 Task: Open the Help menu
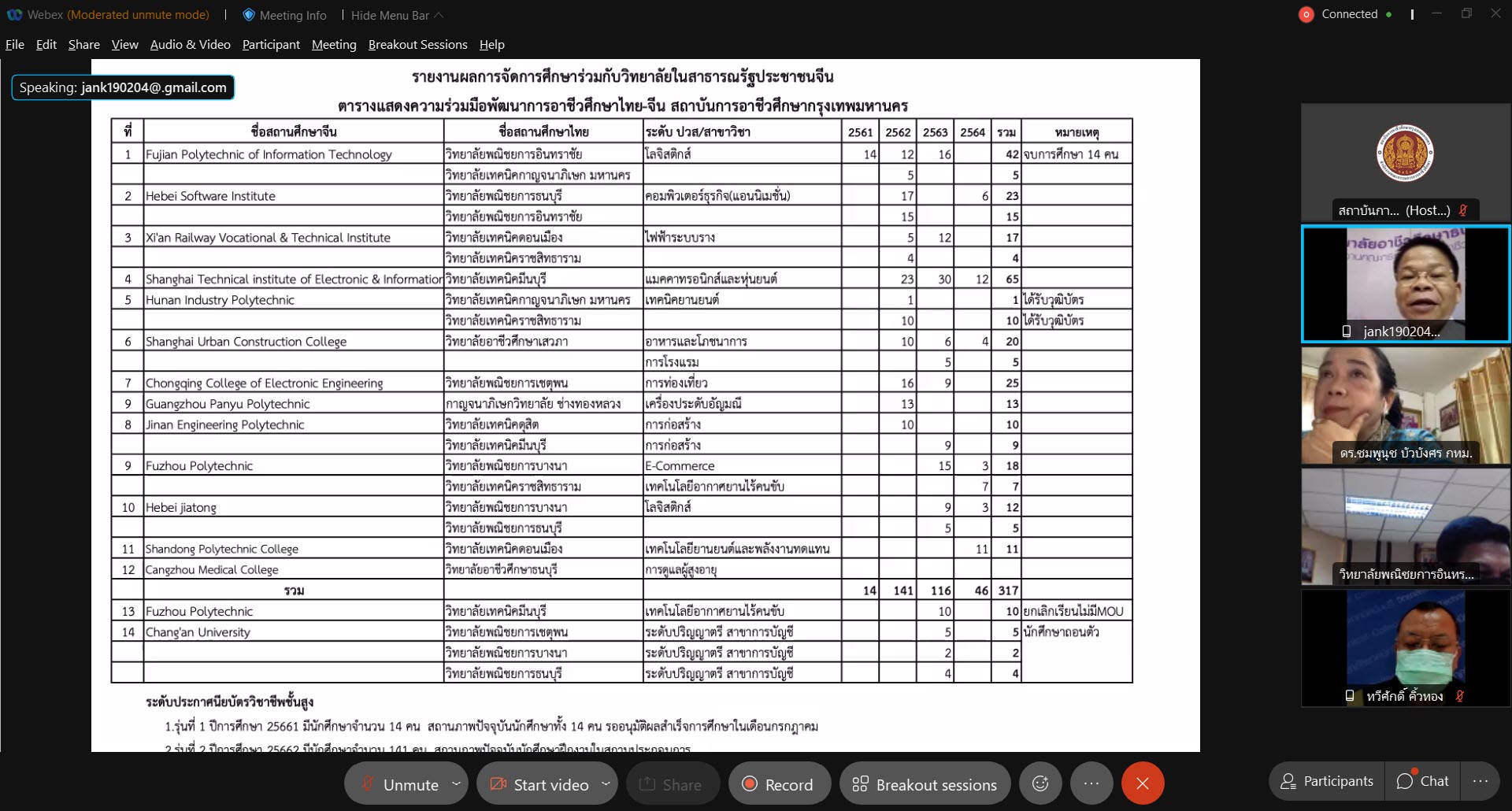[492, 45]
